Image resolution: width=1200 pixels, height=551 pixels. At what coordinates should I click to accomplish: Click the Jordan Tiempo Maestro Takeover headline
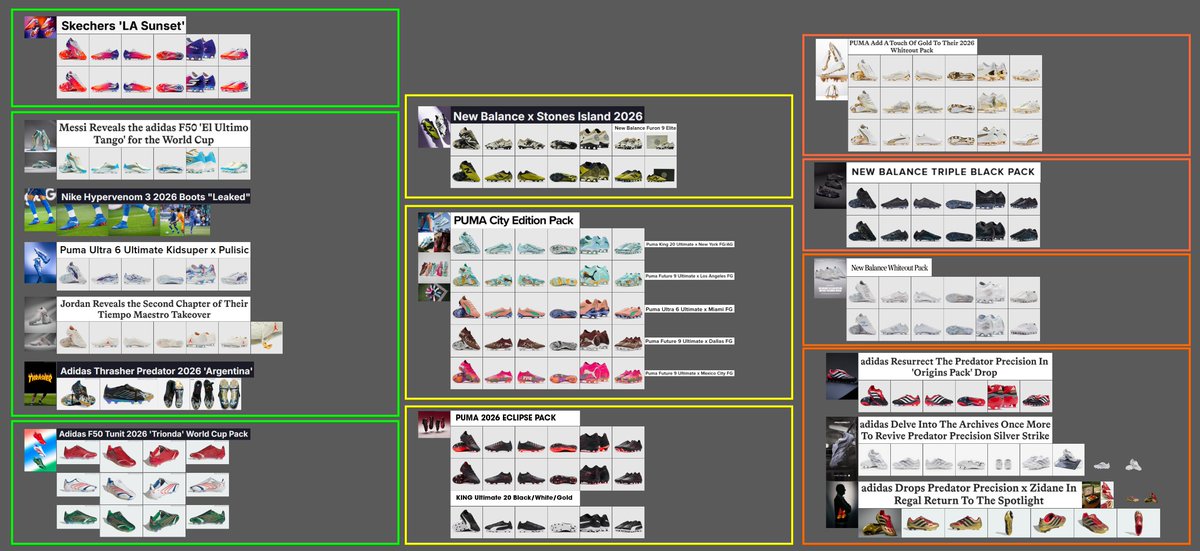click(154, 309)
